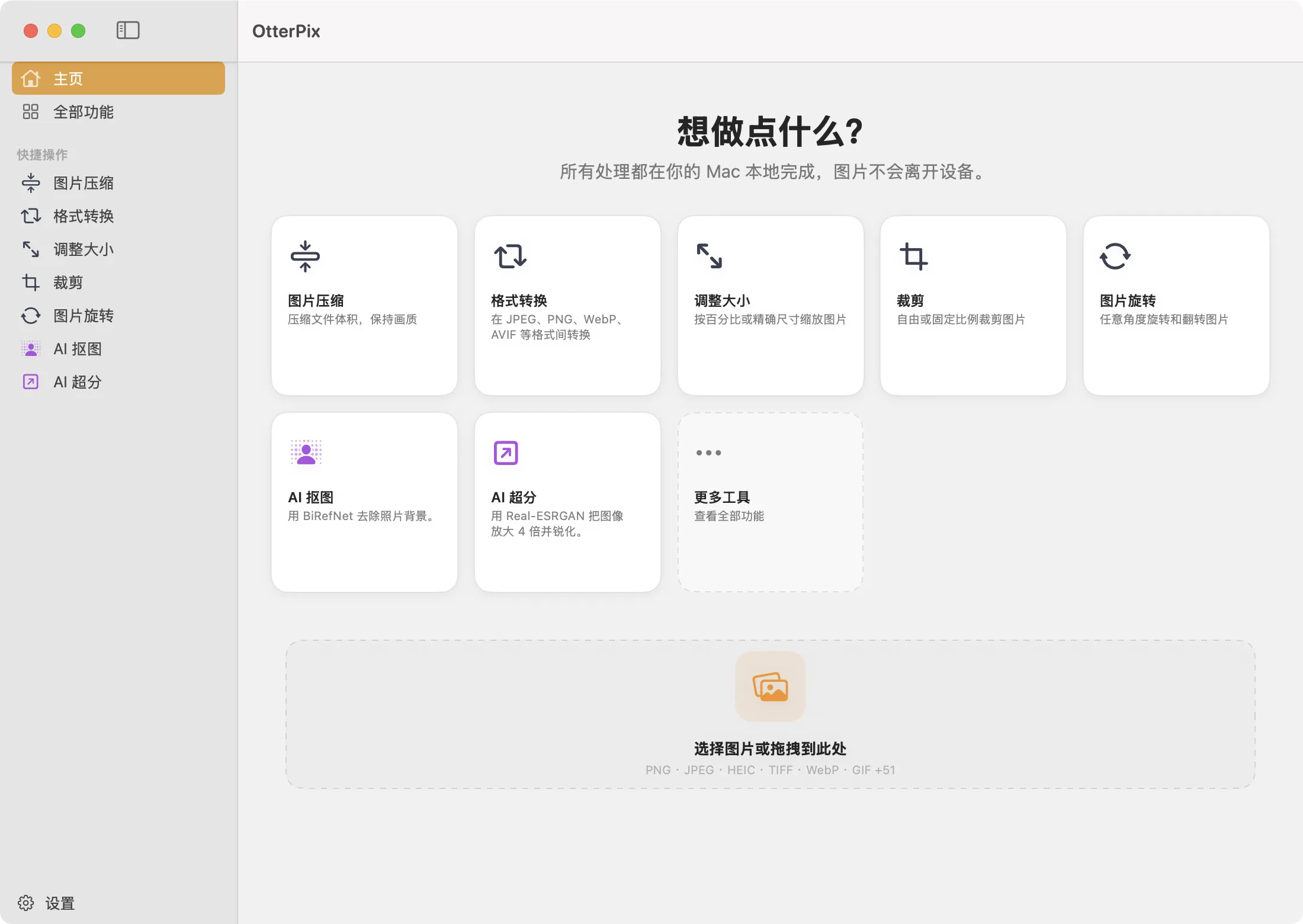Open 调整大小 label in the sidebar
The width and height of the screenshot is (1303, 924).
84,249
